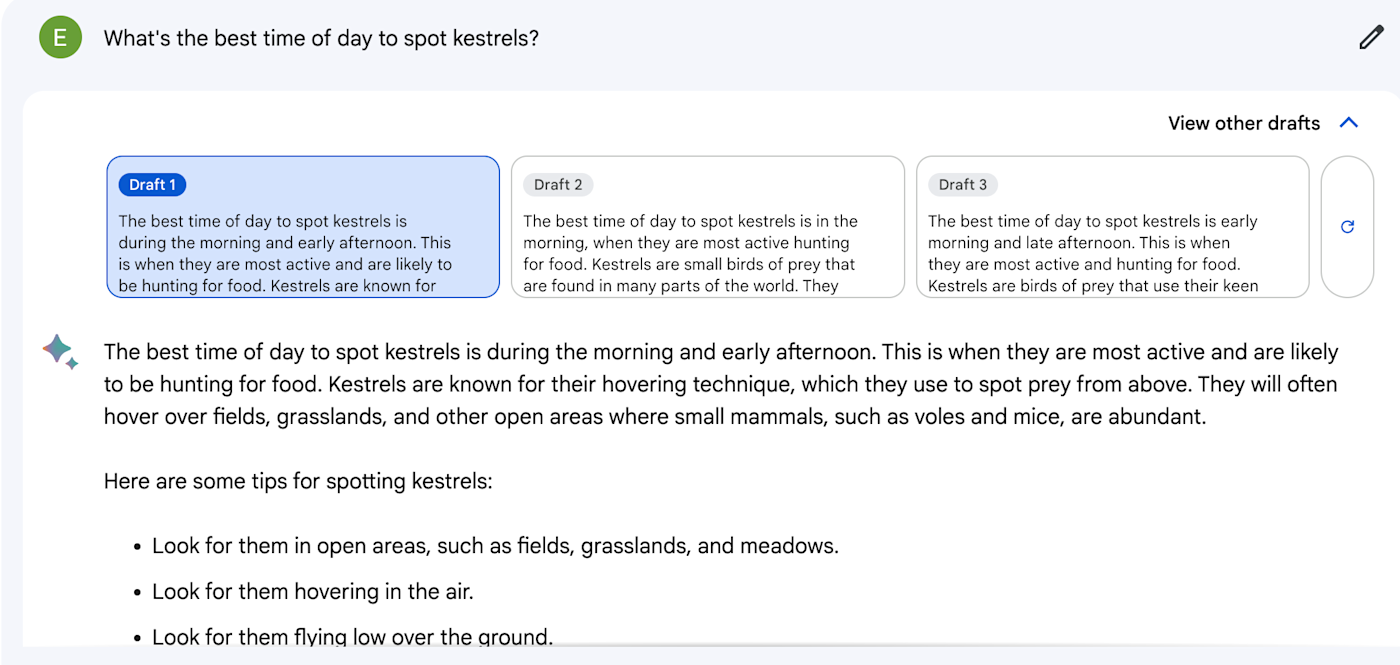Click the "flying low over the ground" bullet

coord(352,637)
